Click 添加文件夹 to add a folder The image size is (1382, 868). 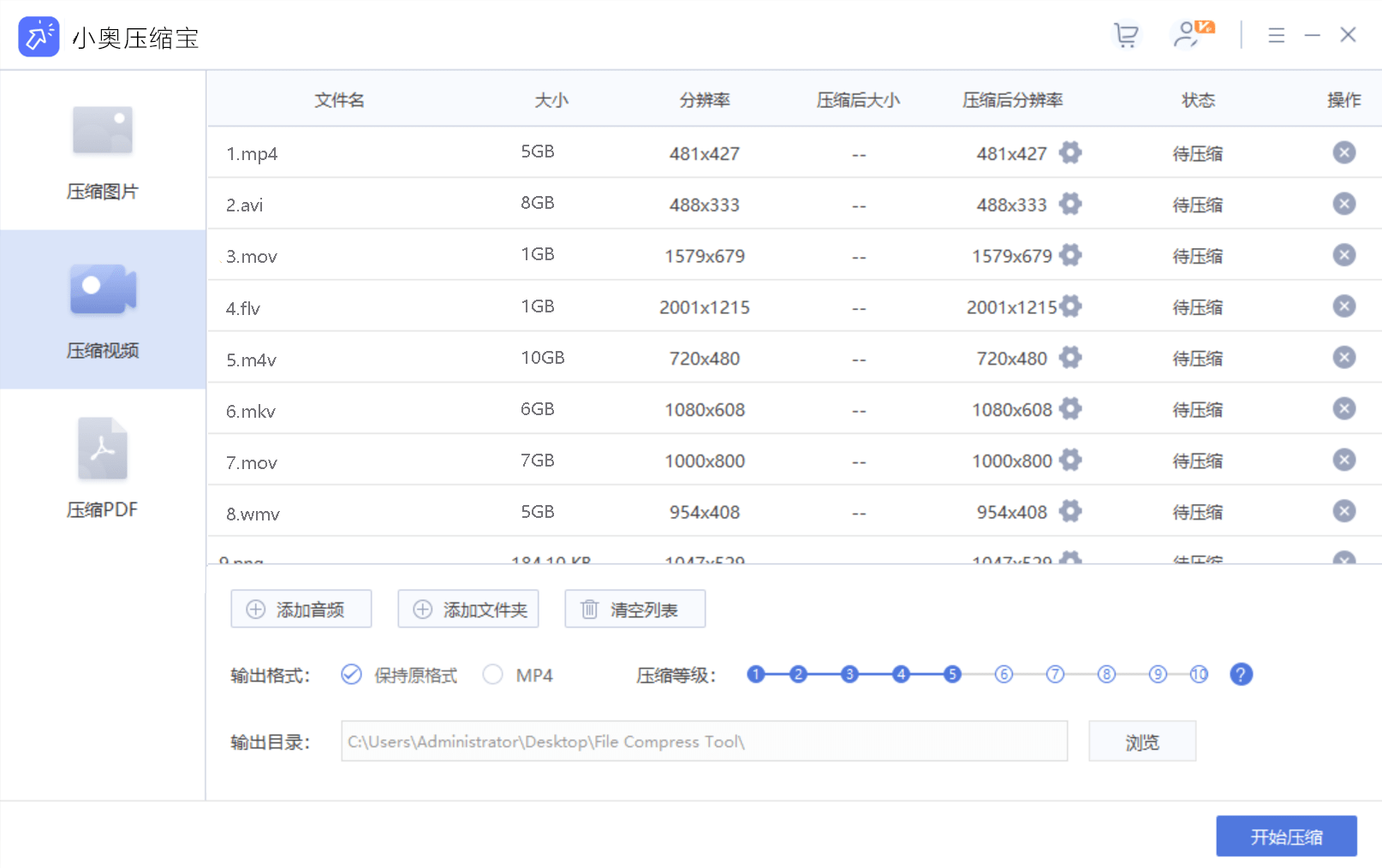(468, 609)
